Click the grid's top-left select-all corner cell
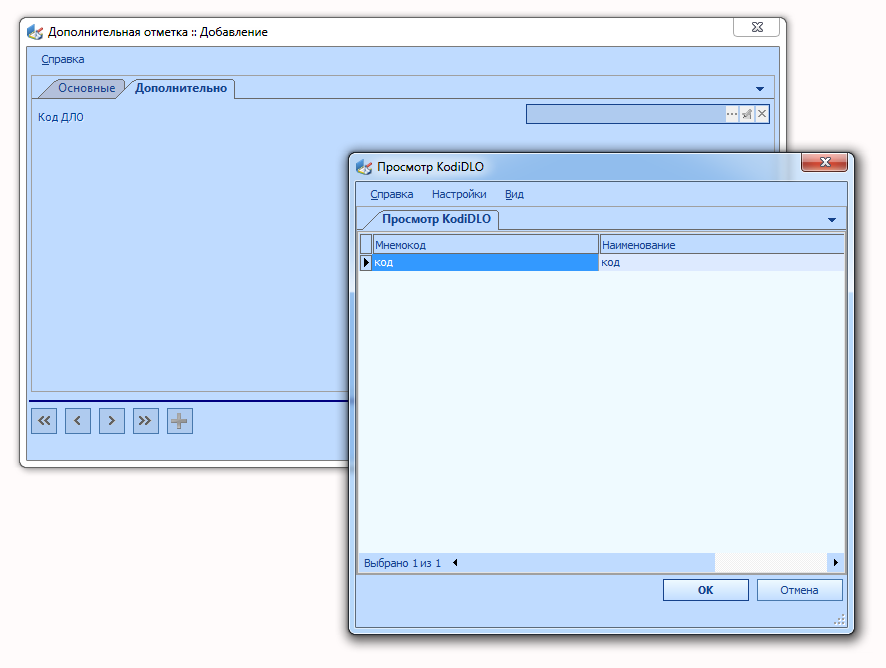 [366, 244]
